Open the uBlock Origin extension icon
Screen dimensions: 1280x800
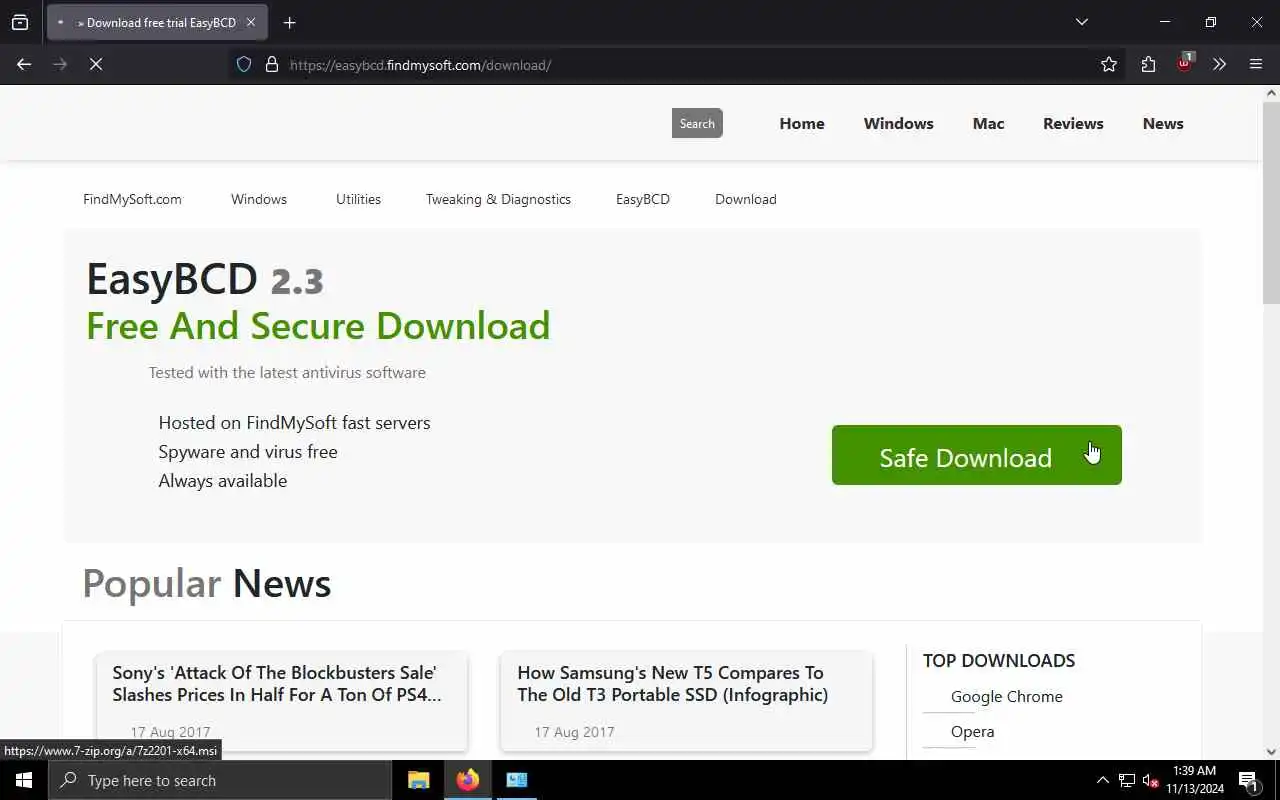(x=1185, y=63)
